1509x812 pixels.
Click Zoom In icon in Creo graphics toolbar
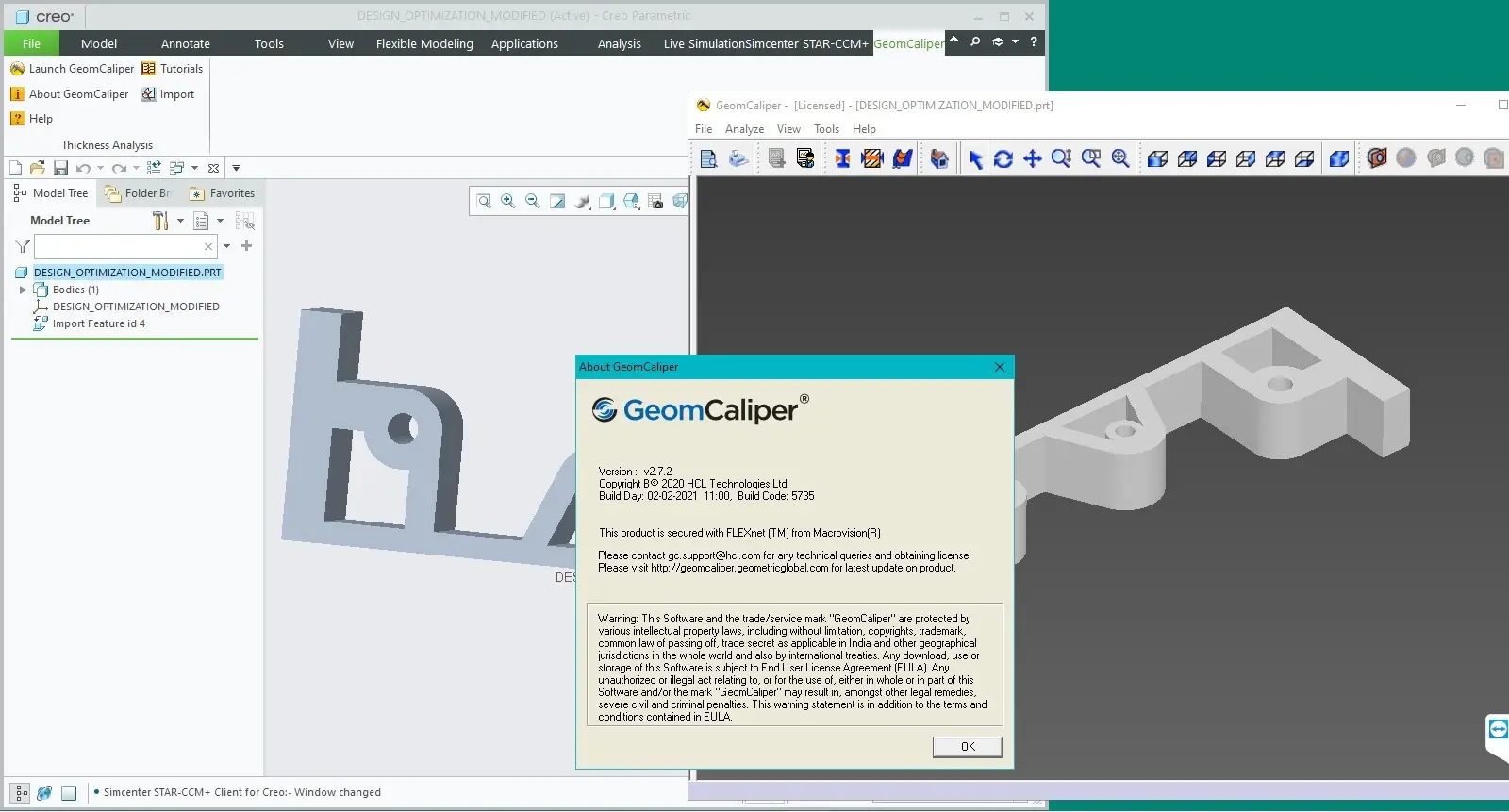click(x=508, y=201)
